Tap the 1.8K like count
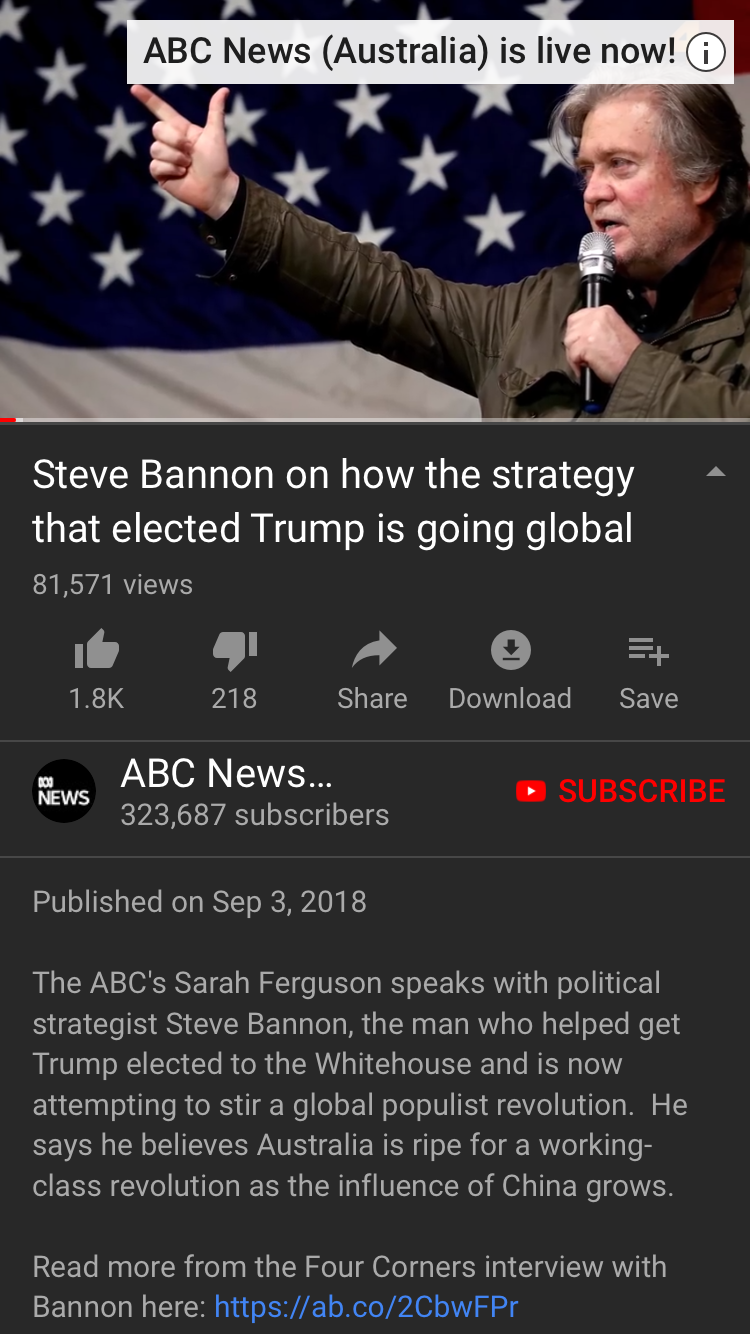This screenshot has height=1334, width=750. (x=97, y=698)
